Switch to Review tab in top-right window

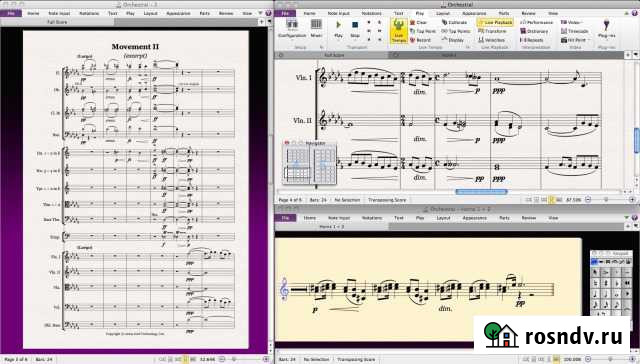528,13
